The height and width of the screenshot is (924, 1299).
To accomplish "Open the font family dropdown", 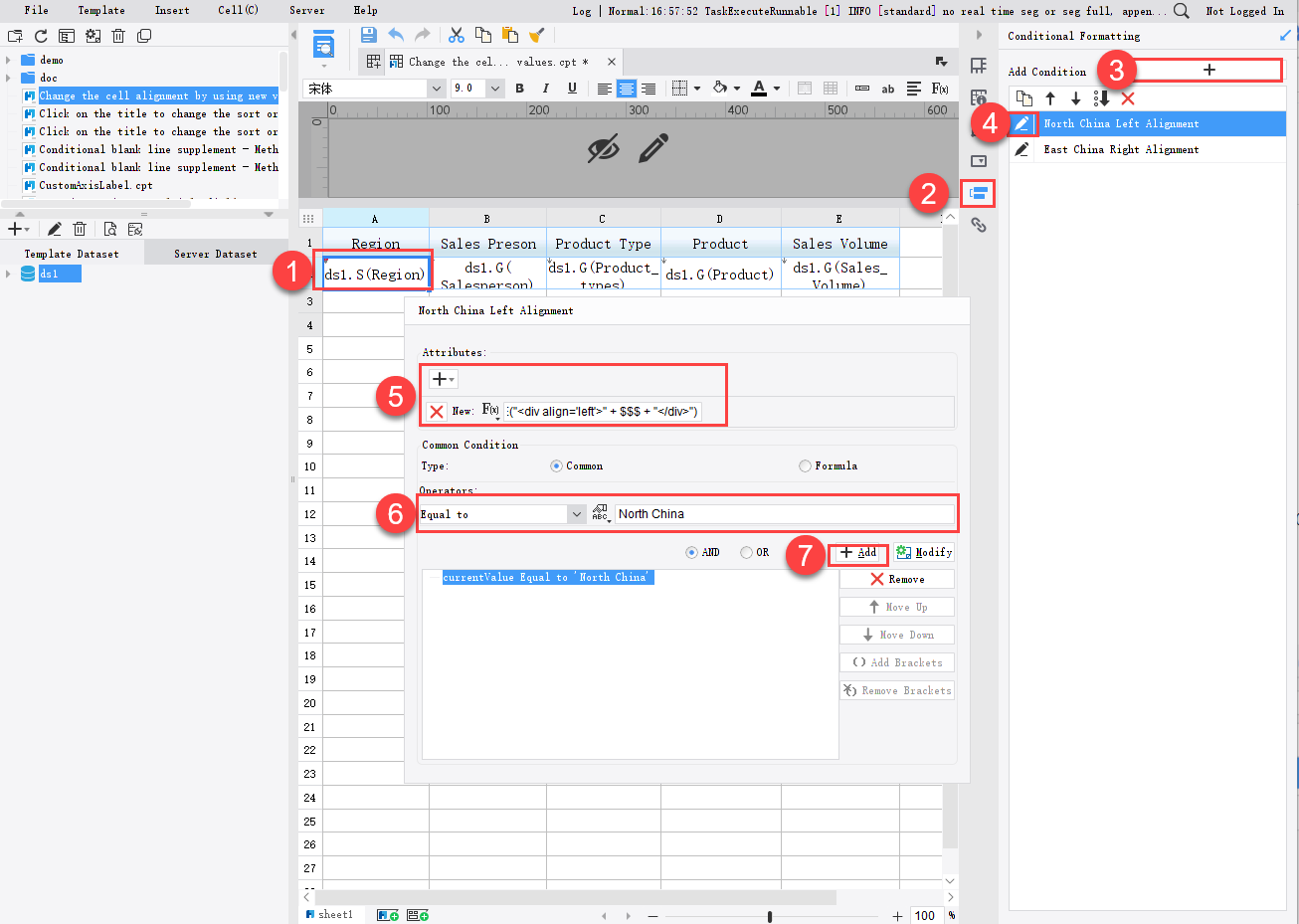I will pyautogui.click(x=435, y=88).
